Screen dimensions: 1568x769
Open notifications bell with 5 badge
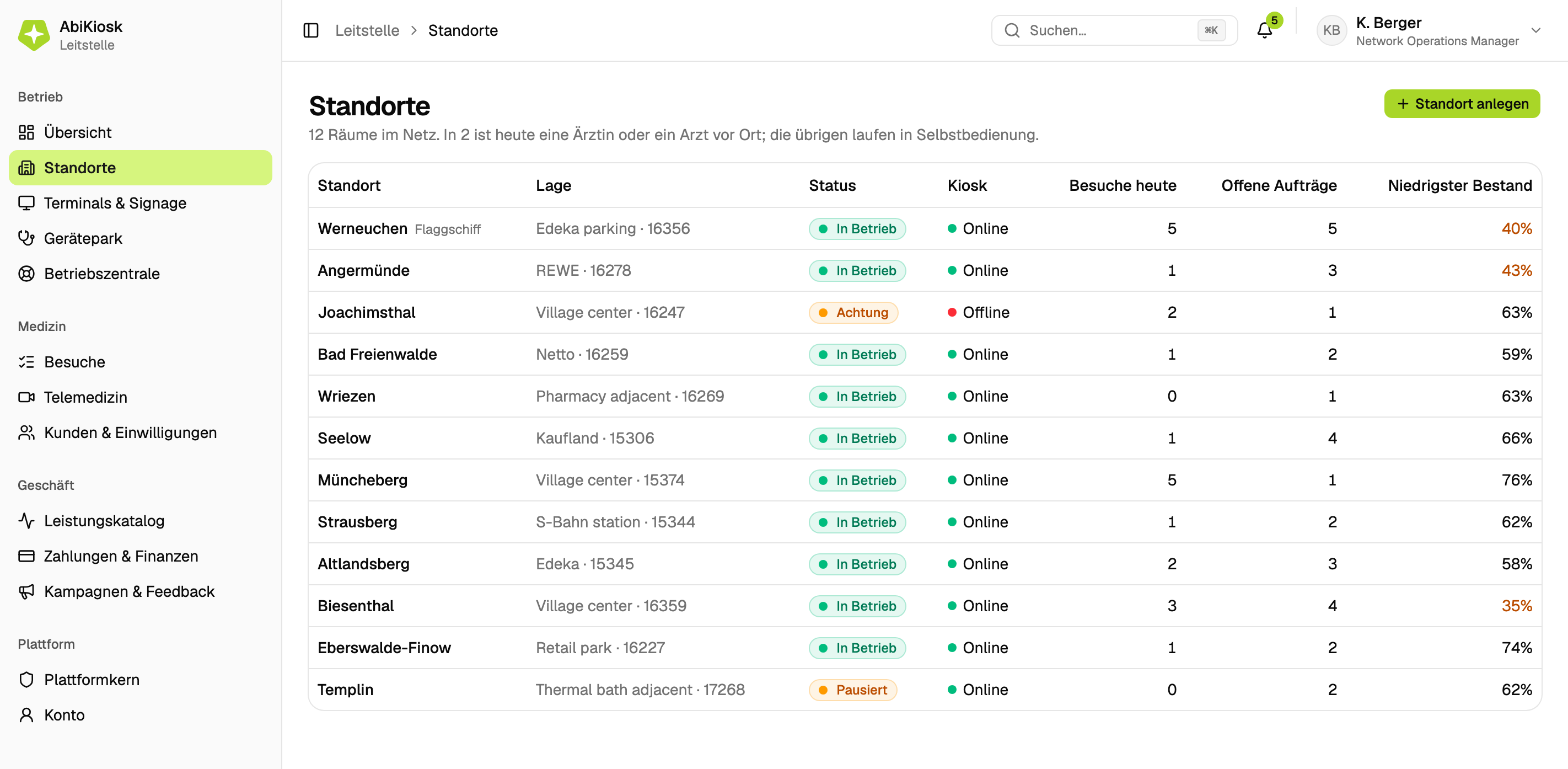coord(1265,30)
